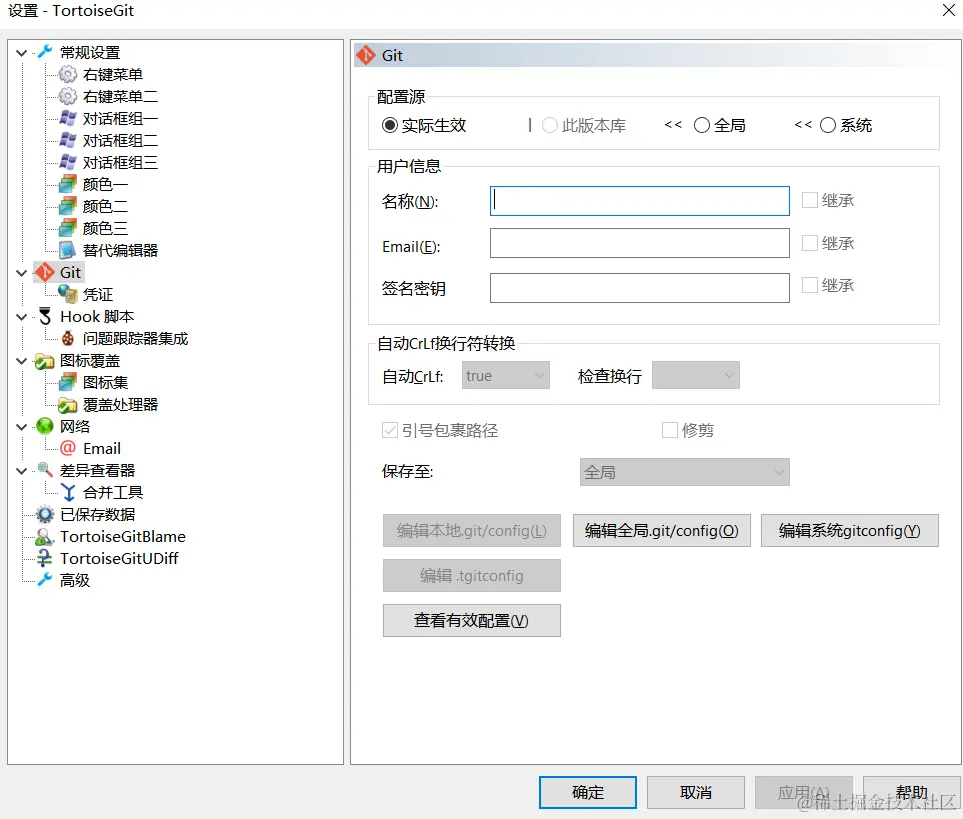Click the green globe icon beside 网络
Viewport: 963px width, 819px height.
click(45, 426)
